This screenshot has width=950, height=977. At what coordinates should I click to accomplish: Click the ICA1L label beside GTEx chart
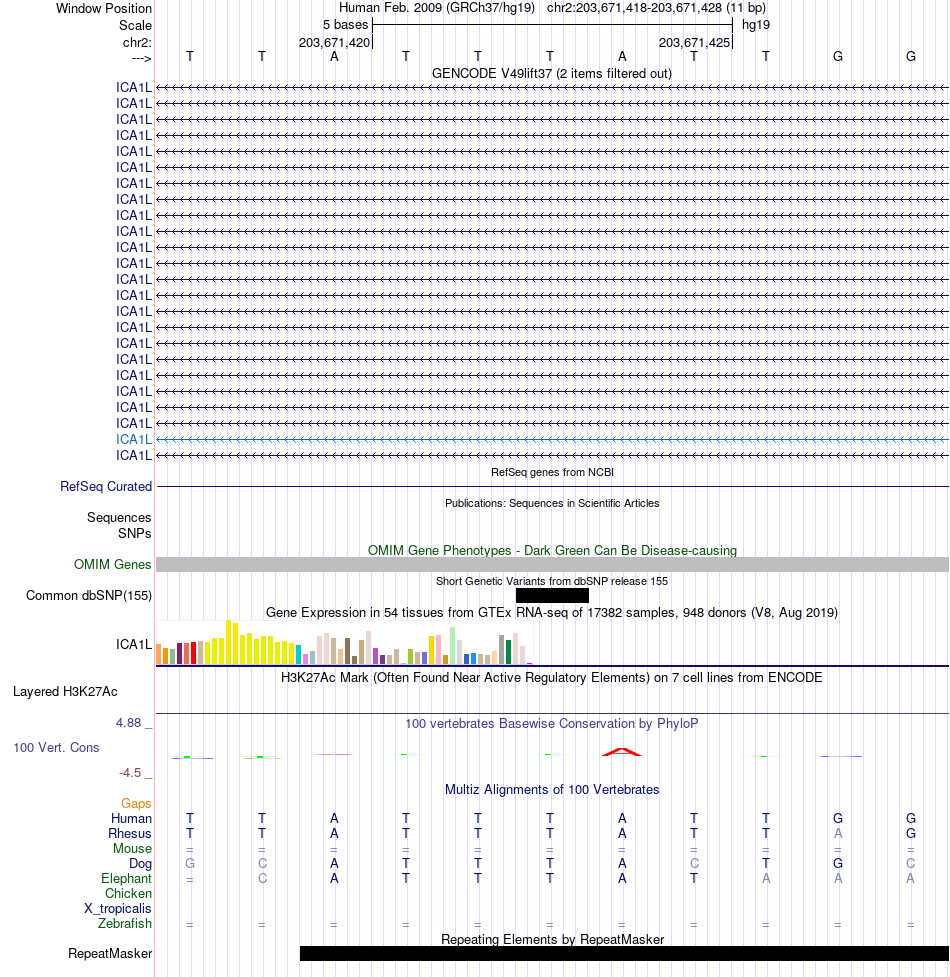click(x=133, y=644)
